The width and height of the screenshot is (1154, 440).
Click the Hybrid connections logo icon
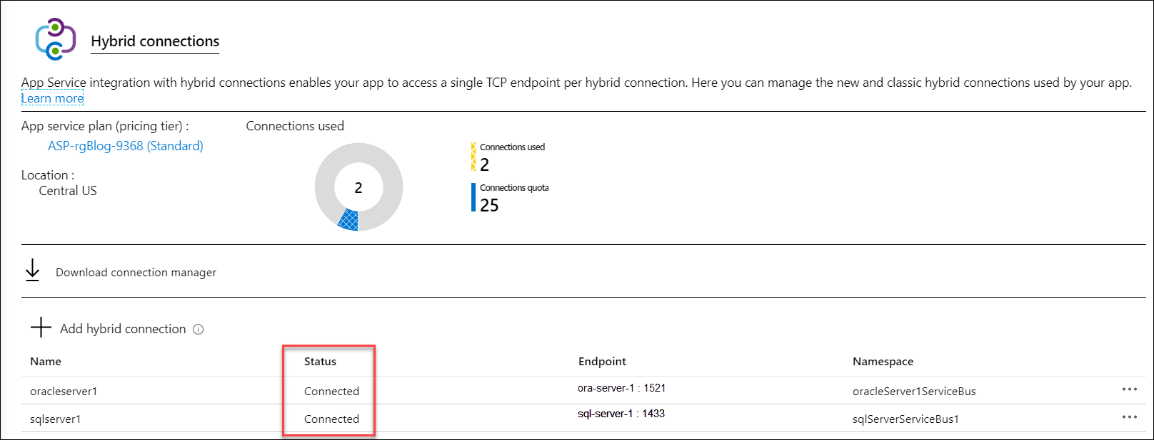click(55, 41)
